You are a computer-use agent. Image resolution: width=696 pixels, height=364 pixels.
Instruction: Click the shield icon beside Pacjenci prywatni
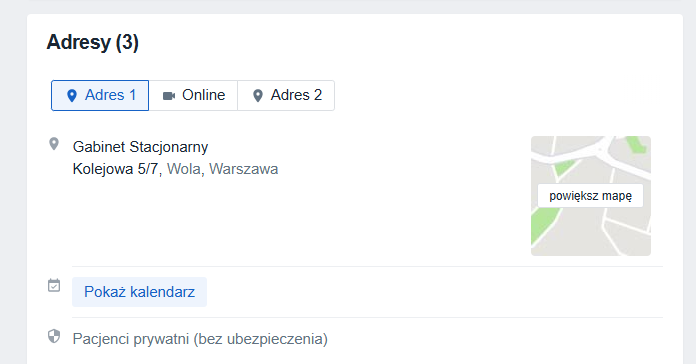coord(54,336)
